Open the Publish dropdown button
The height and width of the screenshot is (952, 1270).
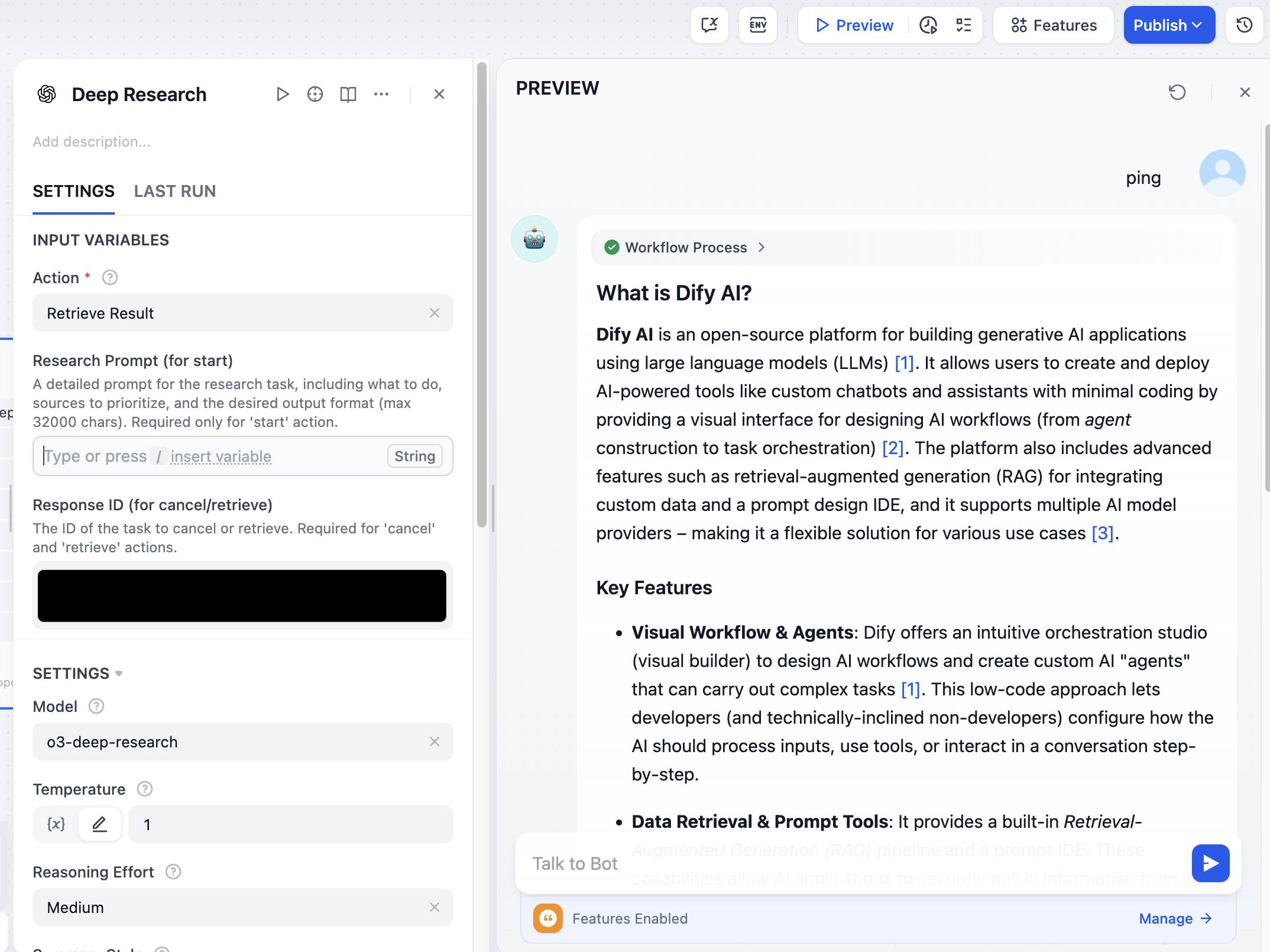click(1169, 25)
